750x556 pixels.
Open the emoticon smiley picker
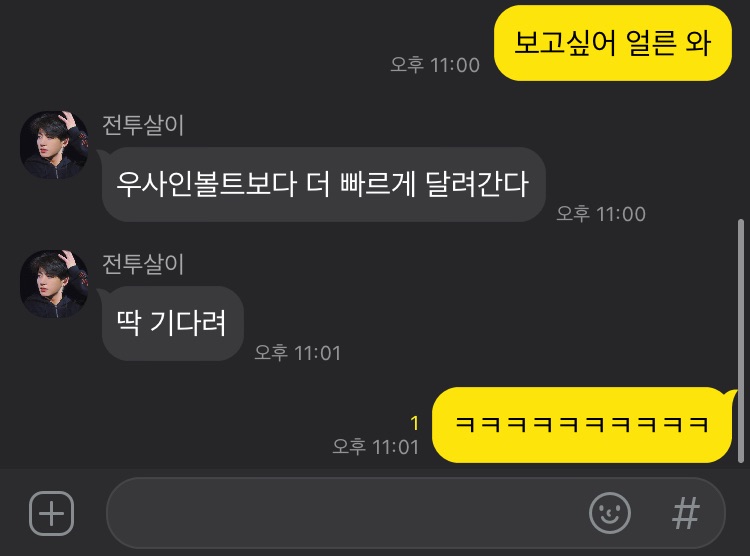pyautogui.click(x=609, y=513)
